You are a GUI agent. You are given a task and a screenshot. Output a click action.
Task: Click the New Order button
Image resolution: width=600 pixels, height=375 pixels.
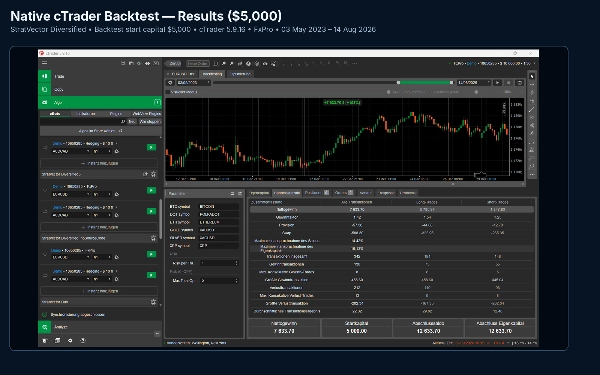pyautogui.click(x=198, y=63)
